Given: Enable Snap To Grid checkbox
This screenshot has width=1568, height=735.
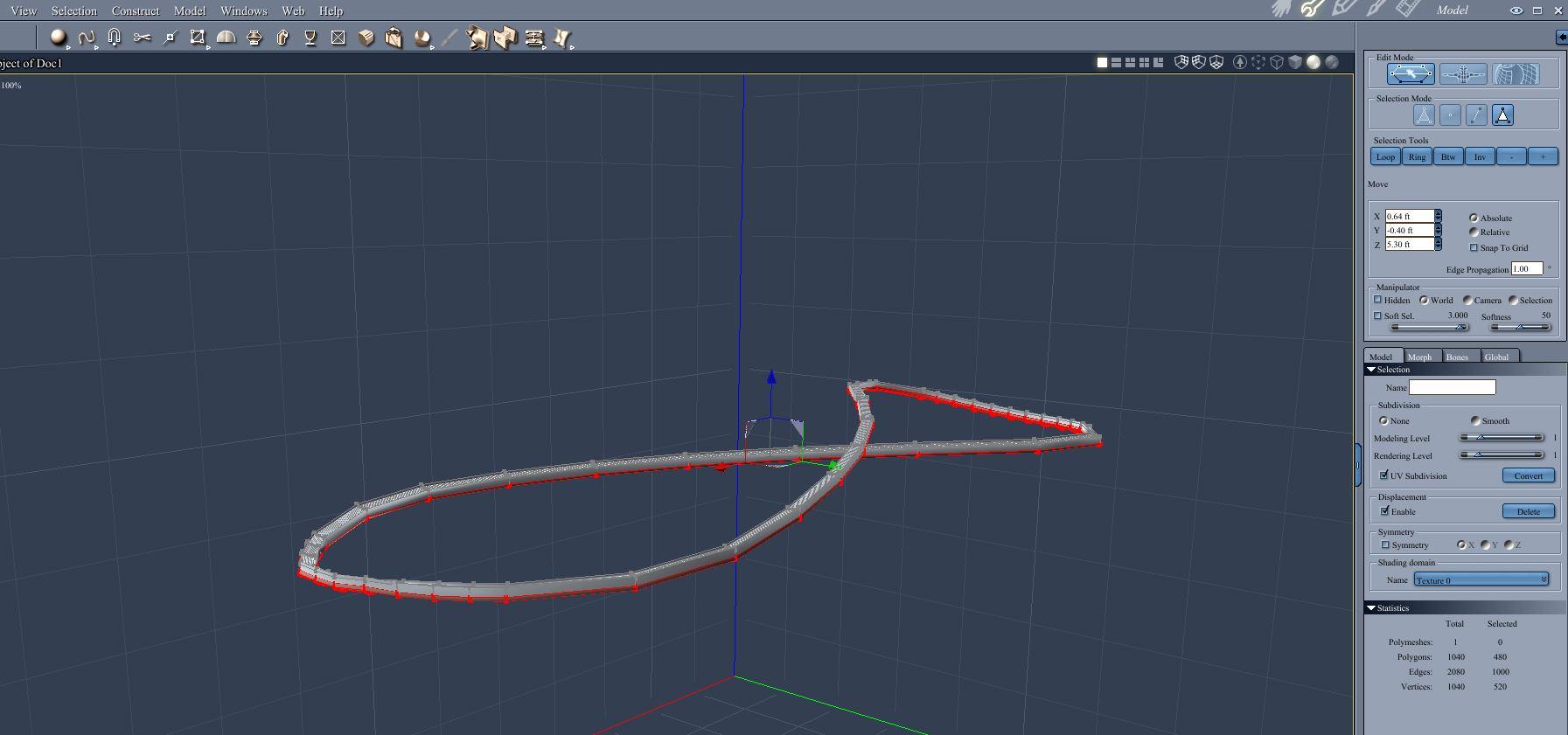Looking at the screenshot, I should click(x=1474, y=247).
